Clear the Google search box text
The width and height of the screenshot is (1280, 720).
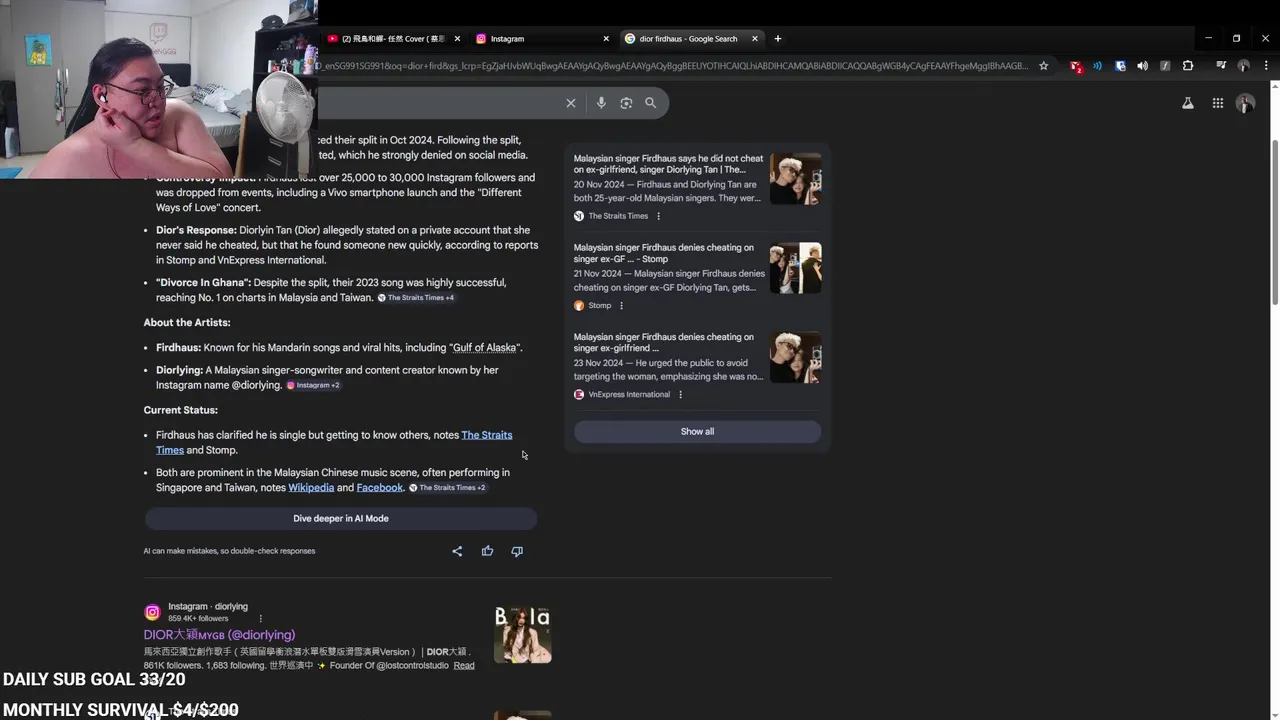pyautogui.click(x=571, y=103)
